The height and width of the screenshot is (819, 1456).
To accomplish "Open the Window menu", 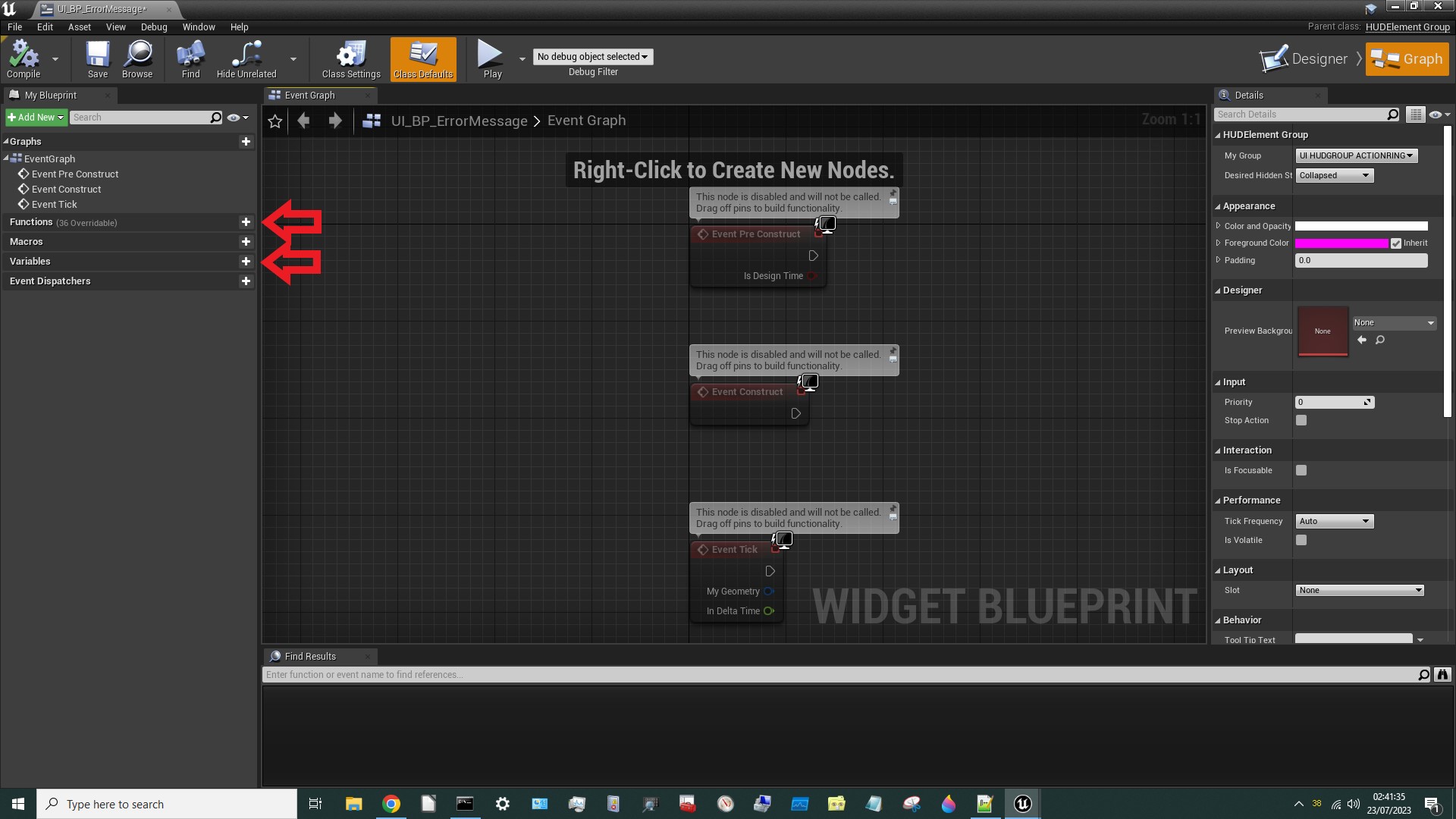I will 199,27.
